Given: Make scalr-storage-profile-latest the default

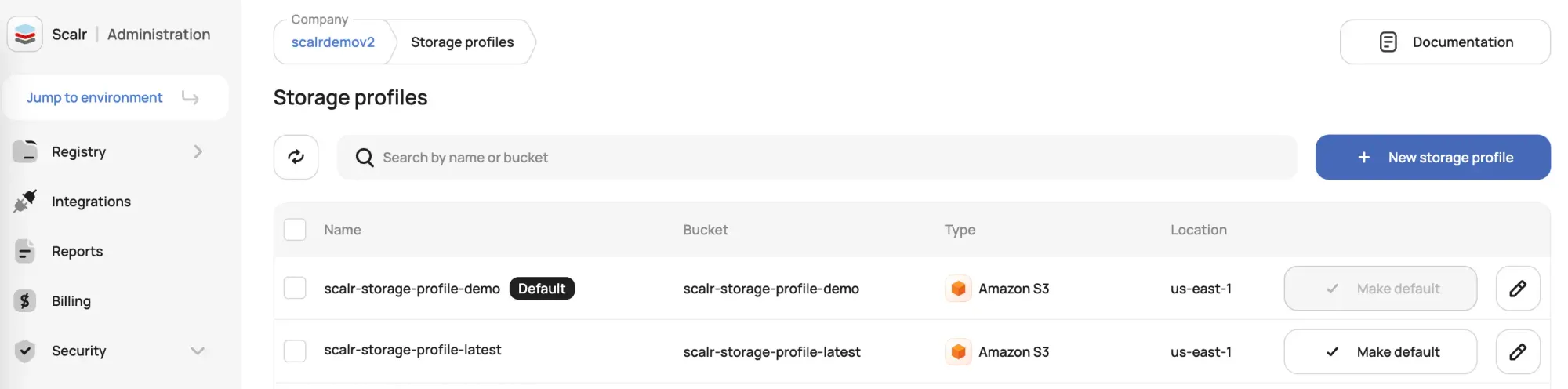Looking at the screenshot, I should 1380,352.
